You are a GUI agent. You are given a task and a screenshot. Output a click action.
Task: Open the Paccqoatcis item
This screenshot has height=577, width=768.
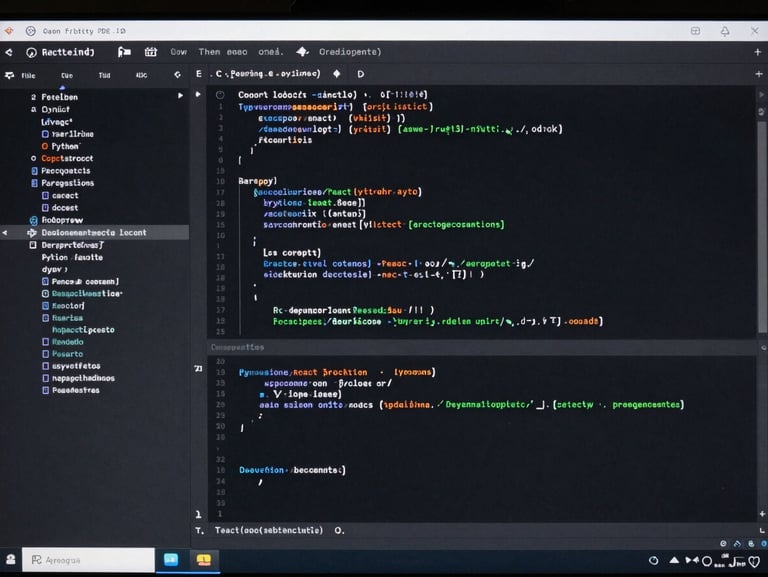[61, 170]
